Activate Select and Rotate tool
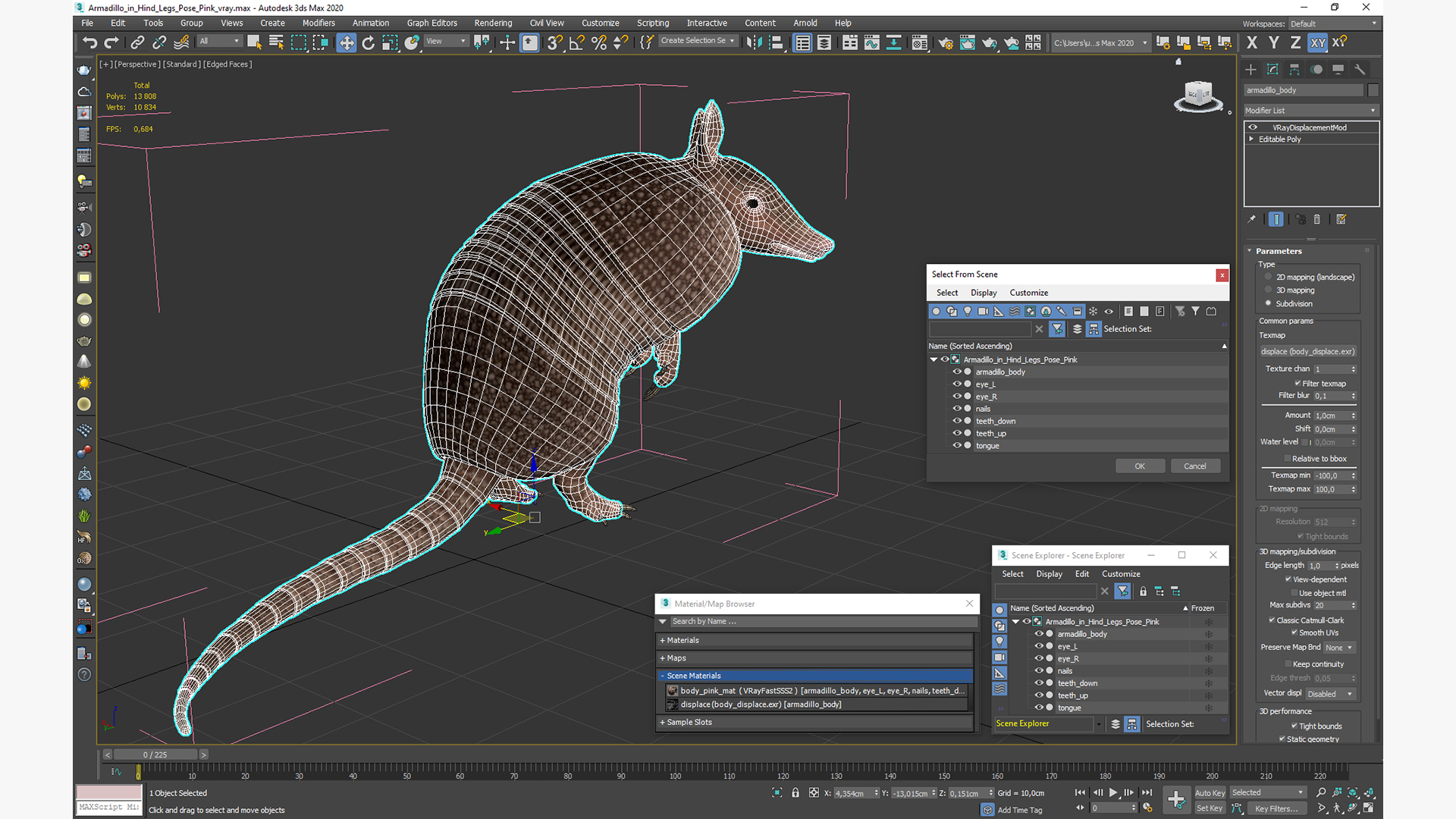1456x819 pixels. pyautogui.click(x=368, y=42)
